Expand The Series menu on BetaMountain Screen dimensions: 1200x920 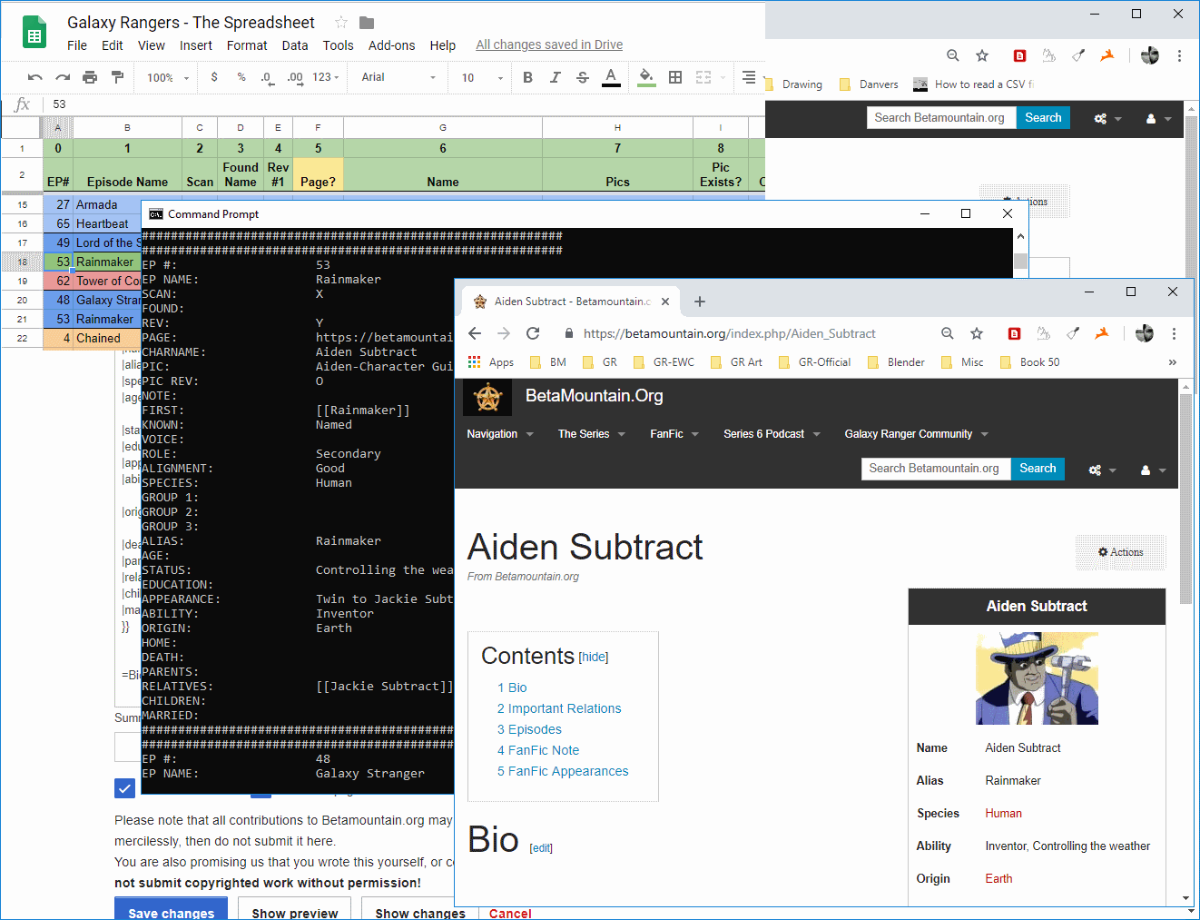(x=592, y=434)
